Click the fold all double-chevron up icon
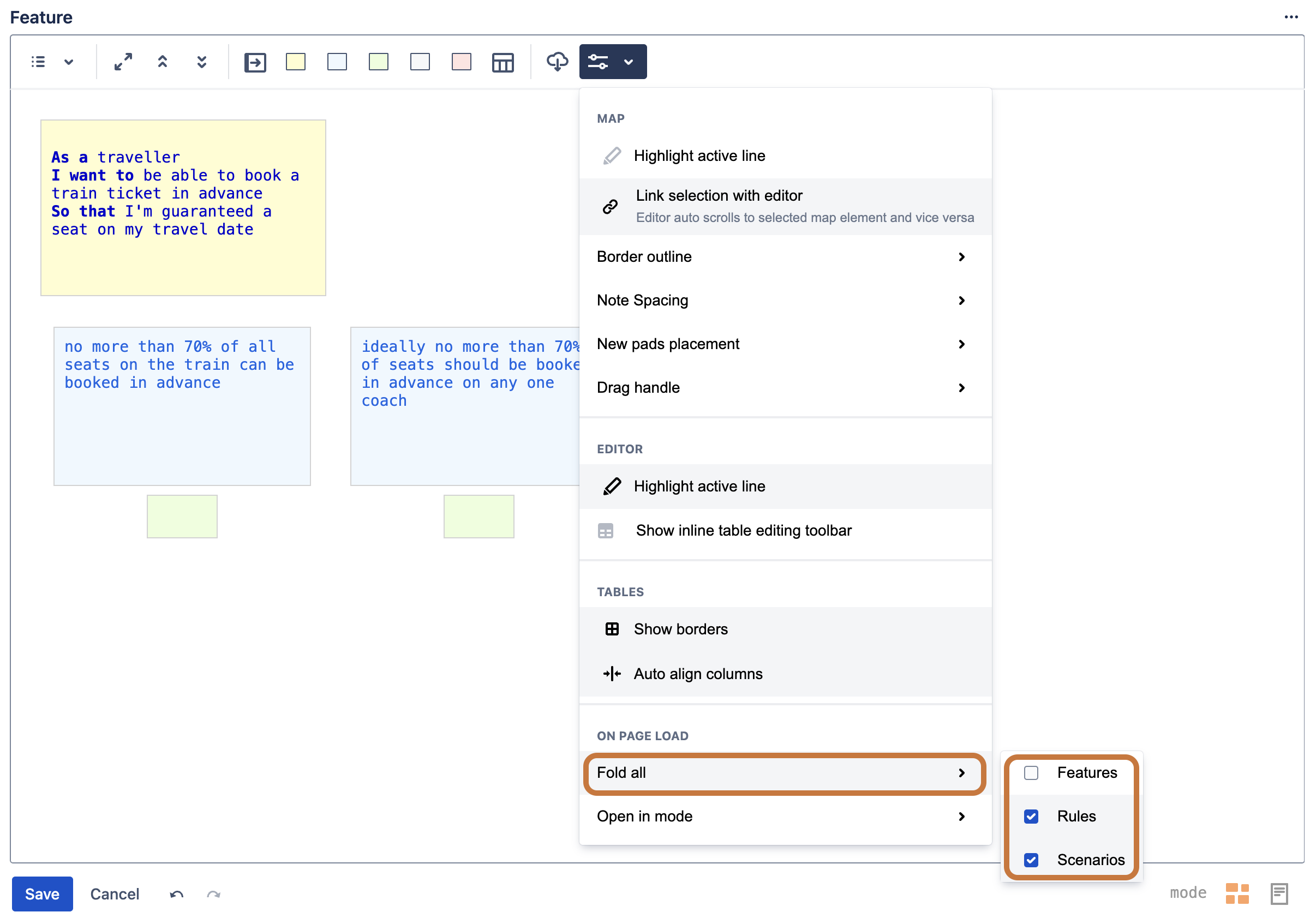Viewport: 1316px width, 924px height. (163, 62)
